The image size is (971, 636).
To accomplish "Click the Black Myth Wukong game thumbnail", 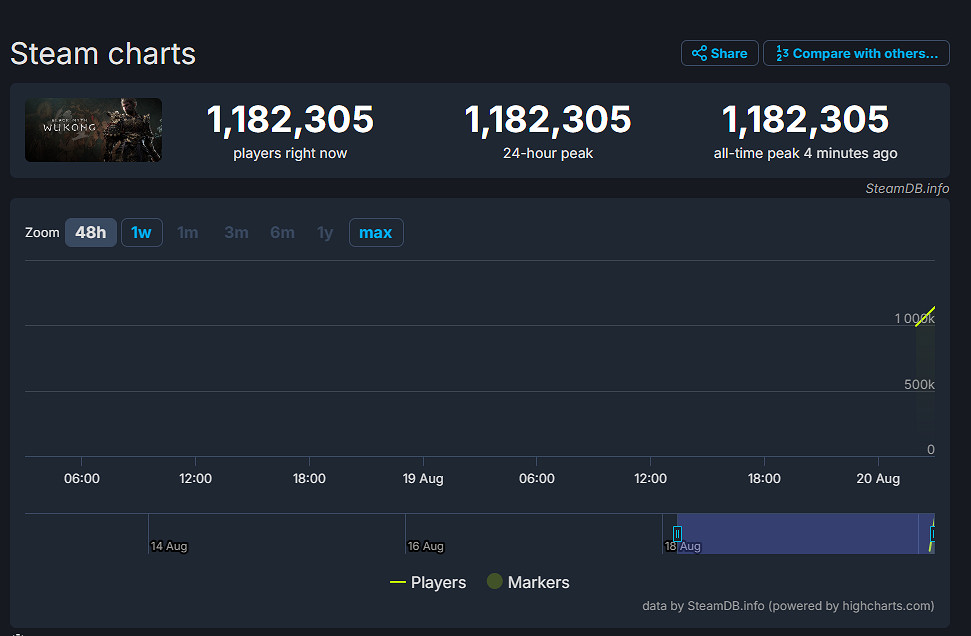I will [x=93, y=130].
